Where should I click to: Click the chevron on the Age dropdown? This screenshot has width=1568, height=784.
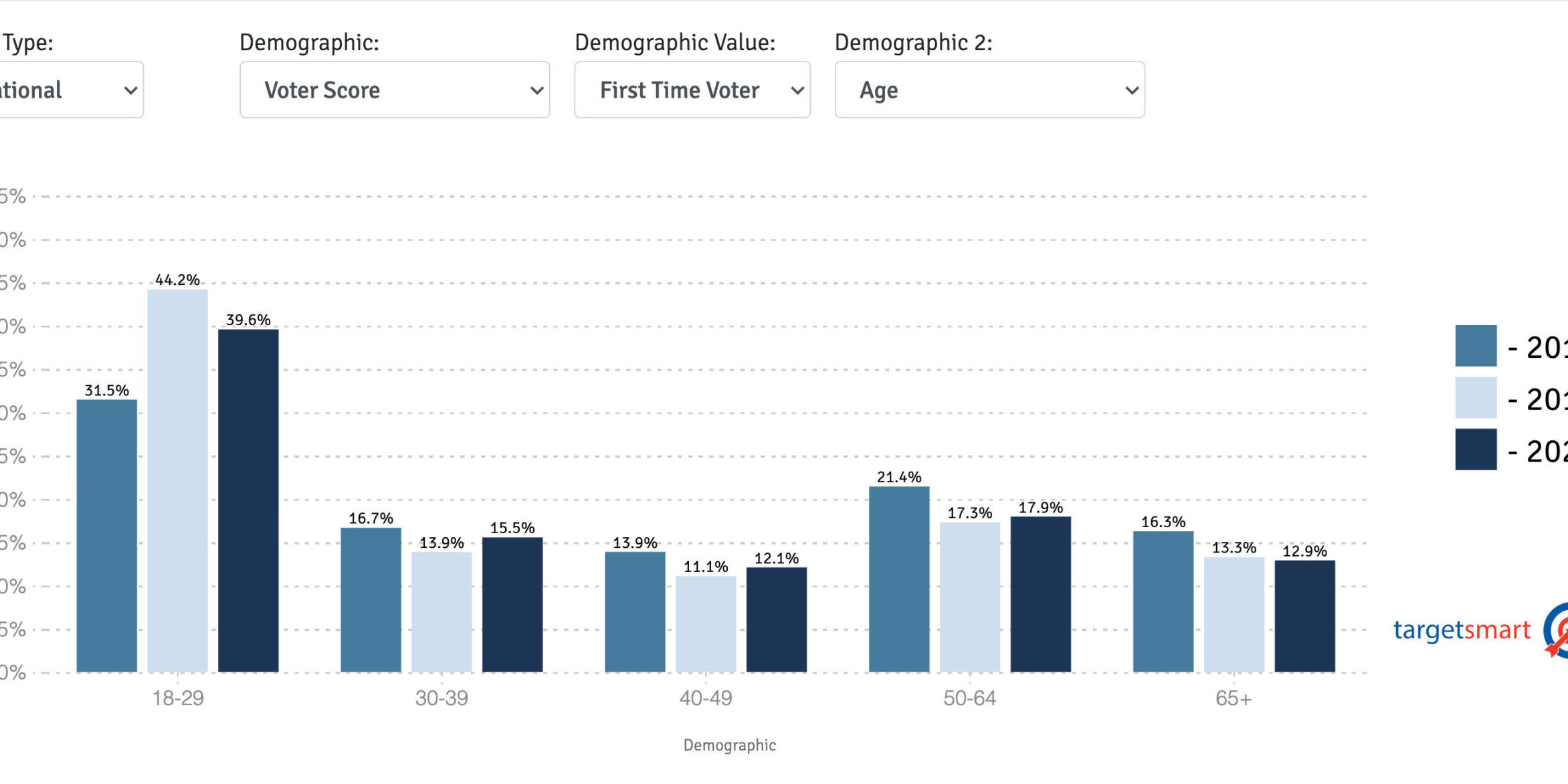[x=1129, y=90]
